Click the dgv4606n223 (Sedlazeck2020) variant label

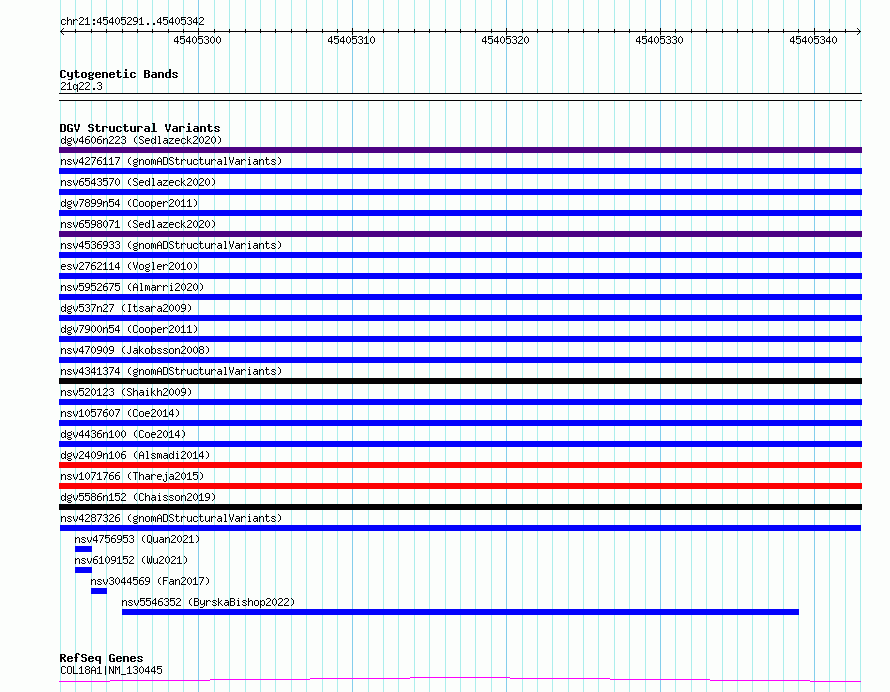pyautogui.click(x=141, y=140)
